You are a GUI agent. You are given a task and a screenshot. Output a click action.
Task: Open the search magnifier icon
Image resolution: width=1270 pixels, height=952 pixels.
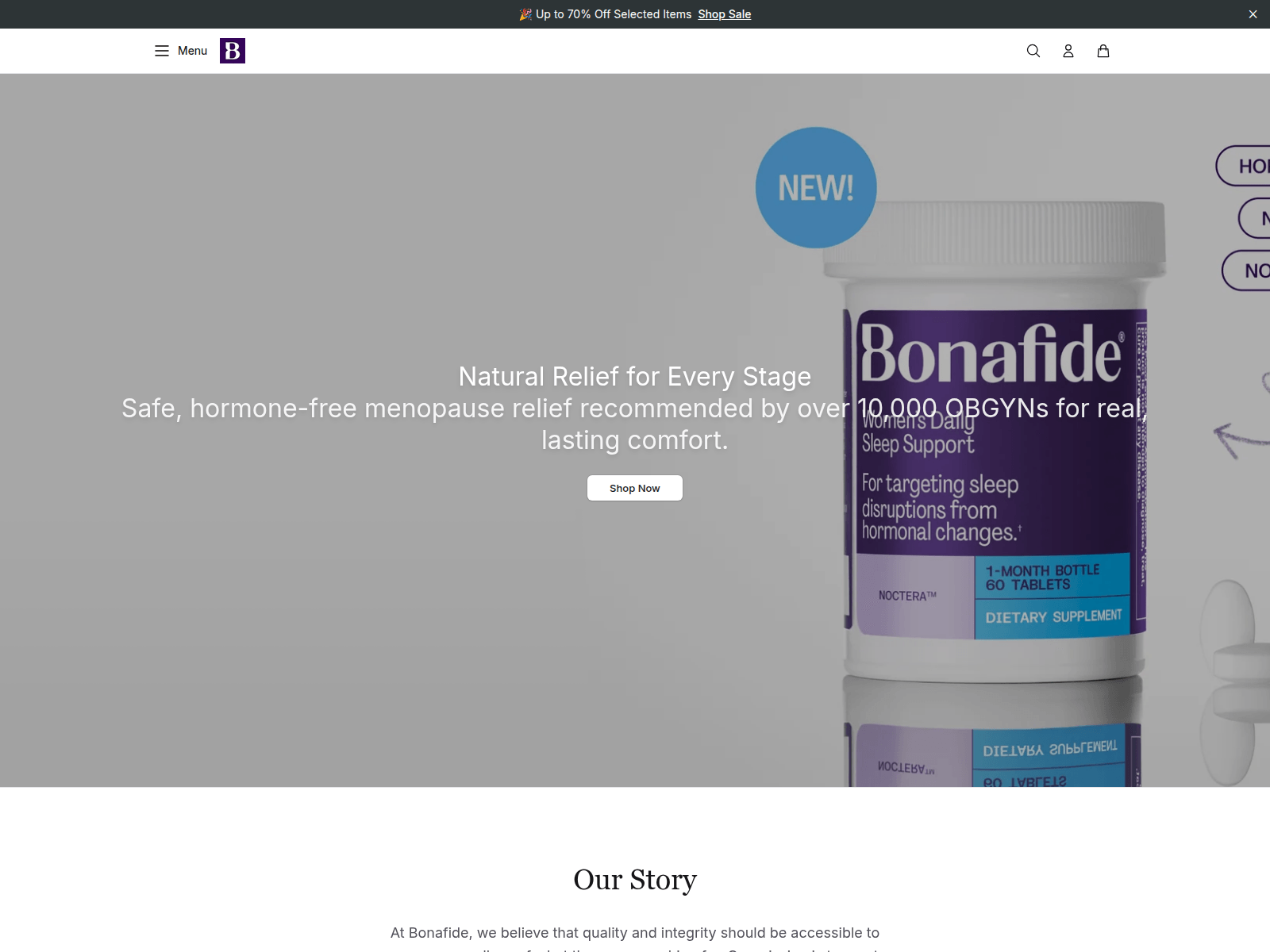point(1033,51)
